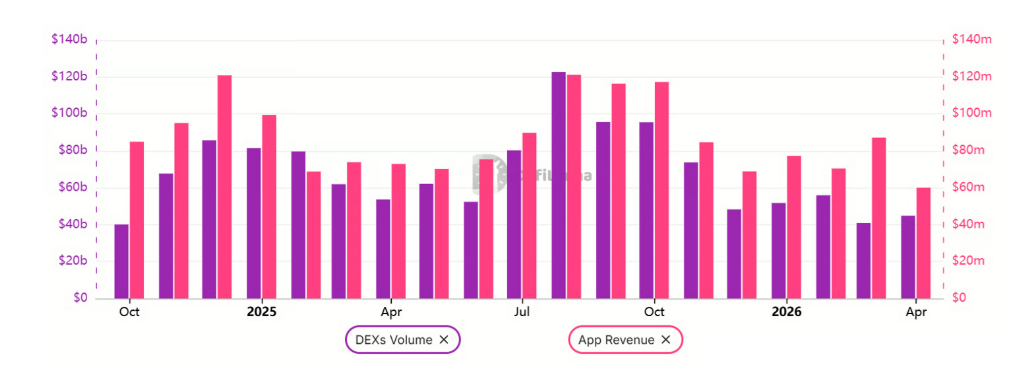
Task: Click the $40m right axis label
Action: (x=970, y=225)
